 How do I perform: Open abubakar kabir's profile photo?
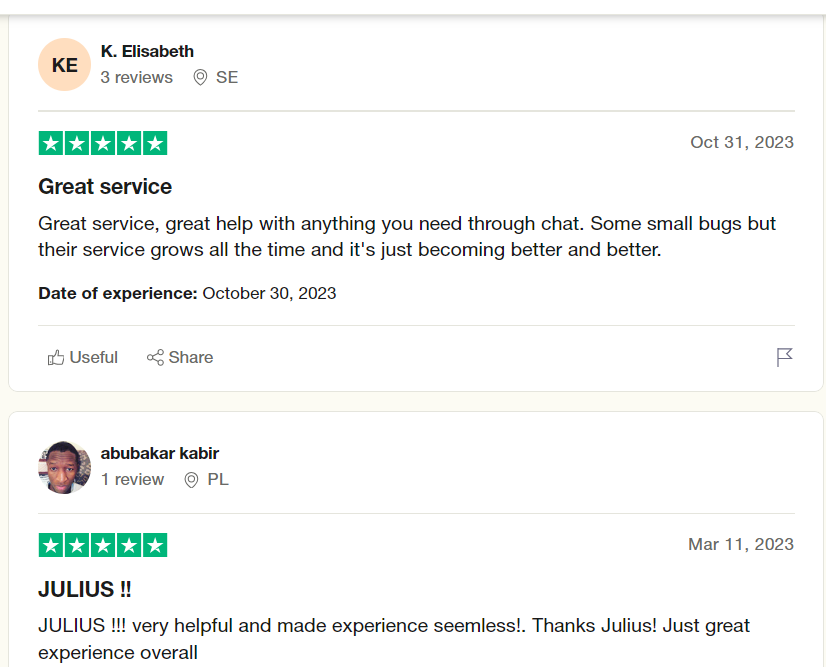[x=64, y=467]
